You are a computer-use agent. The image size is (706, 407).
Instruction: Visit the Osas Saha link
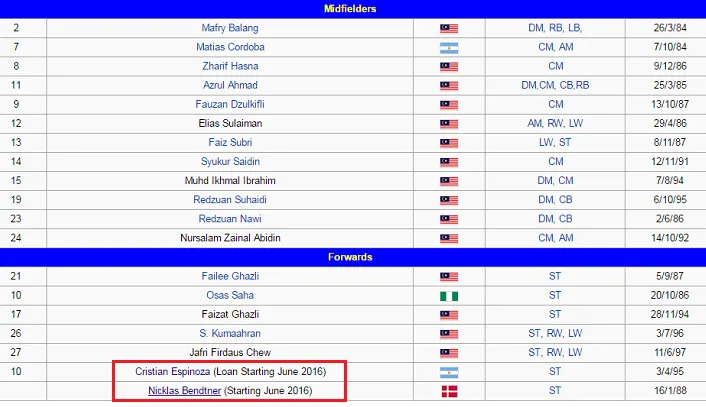point(229,295)
